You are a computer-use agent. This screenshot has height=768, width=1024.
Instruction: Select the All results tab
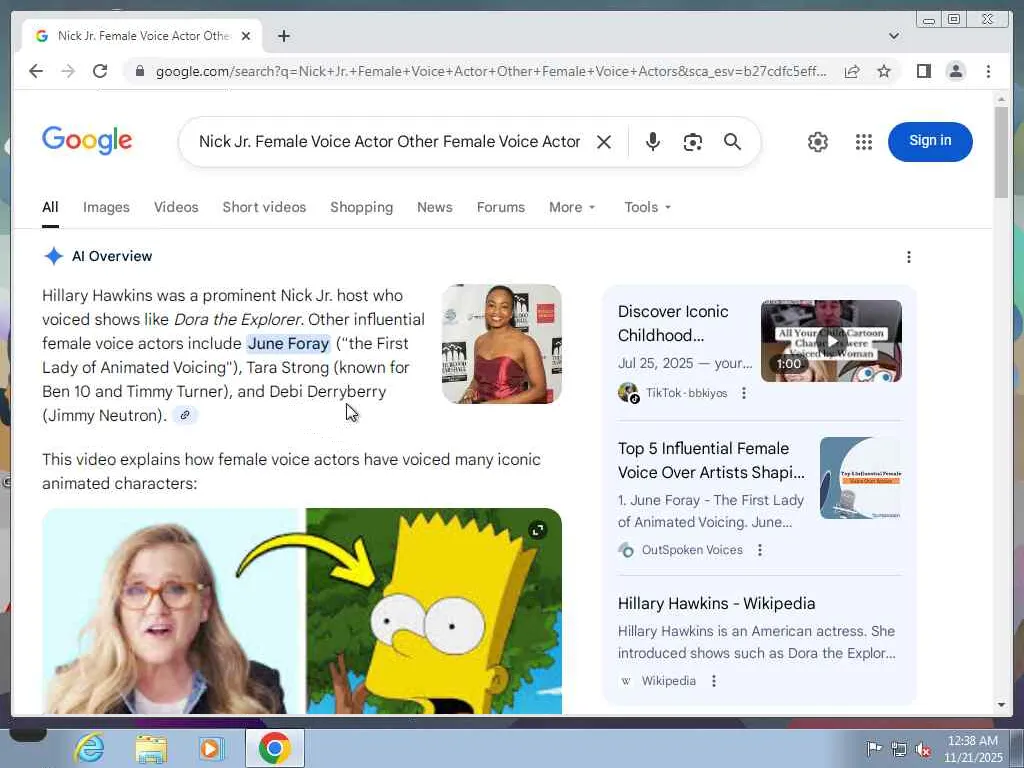click(50, 207)
